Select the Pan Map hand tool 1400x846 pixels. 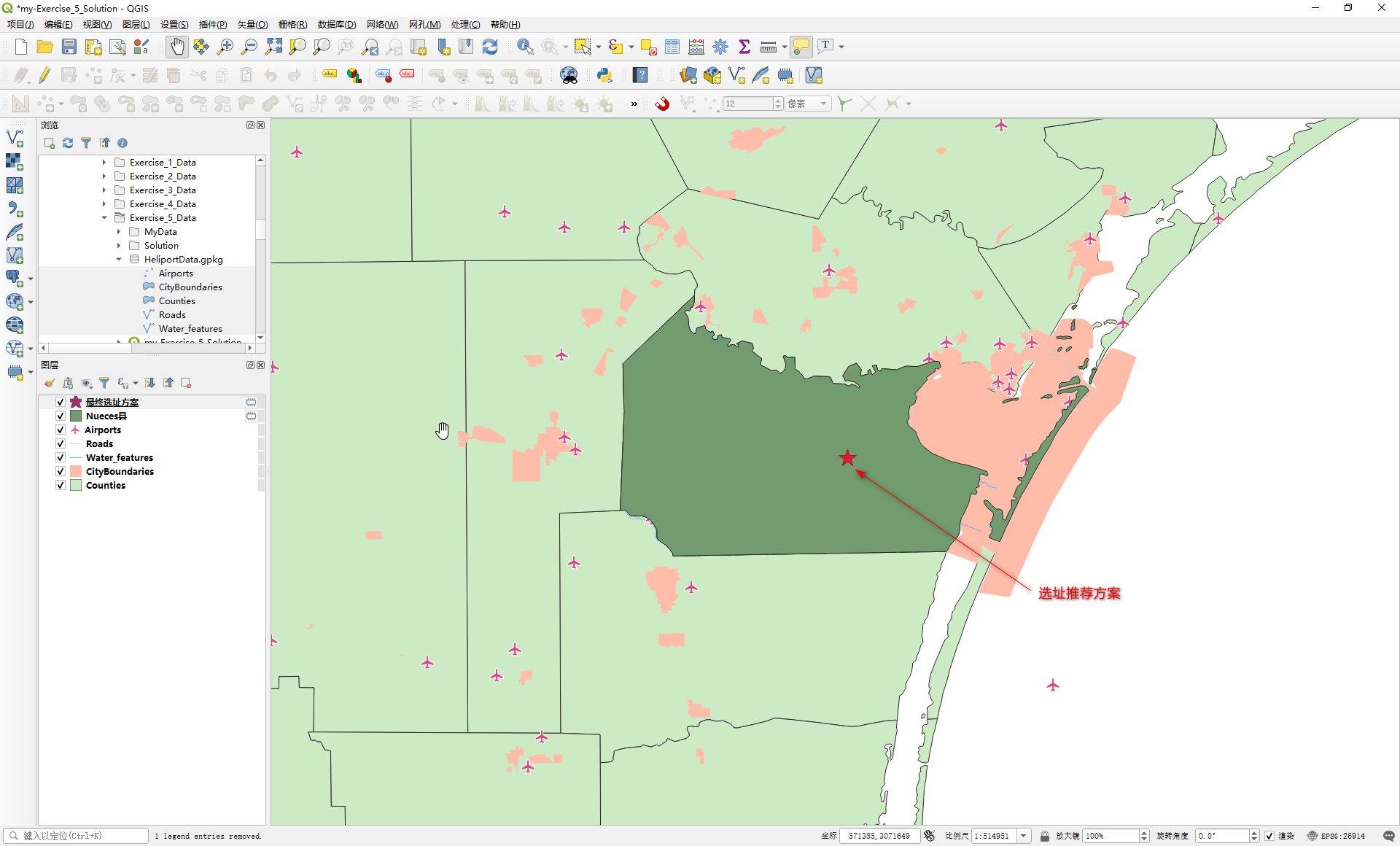pyautogui.click(x=177, y=47)
